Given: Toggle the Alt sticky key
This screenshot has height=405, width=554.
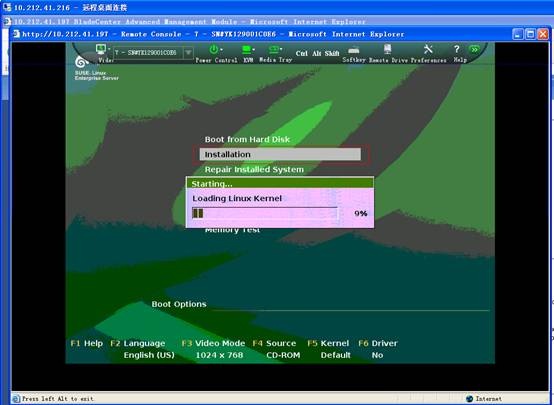Looking at the screenshot, I should coord(316,53).
